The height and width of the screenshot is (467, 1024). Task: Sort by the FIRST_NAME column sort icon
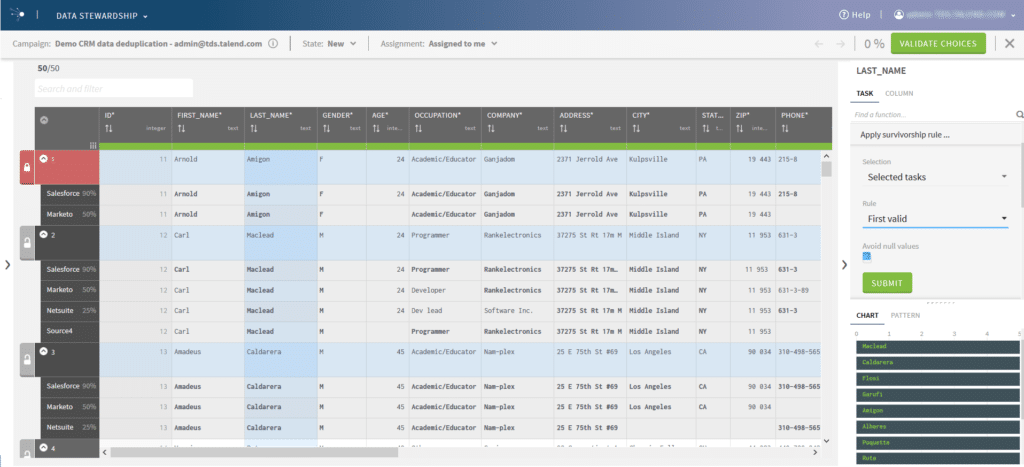click(x=181, y=129)
